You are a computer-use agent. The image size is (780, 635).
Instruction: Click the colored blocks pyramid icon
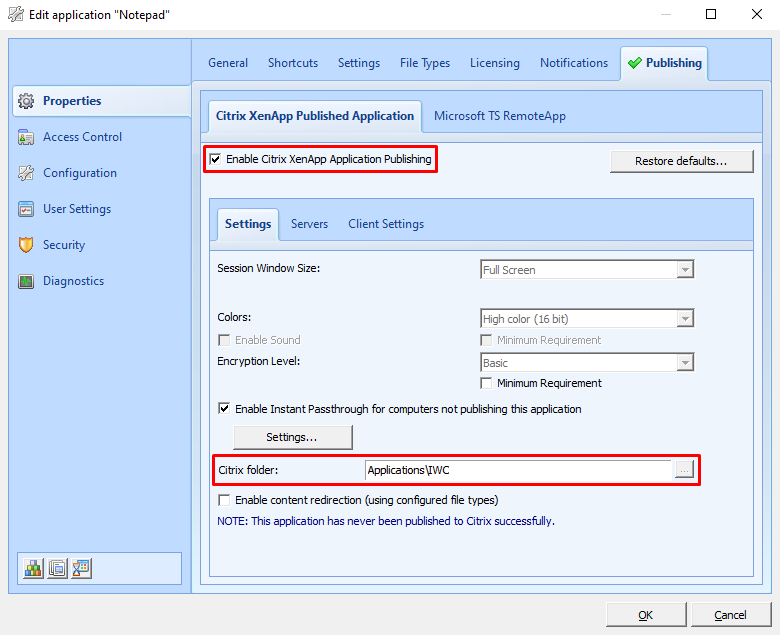click(x=33, y=568)
